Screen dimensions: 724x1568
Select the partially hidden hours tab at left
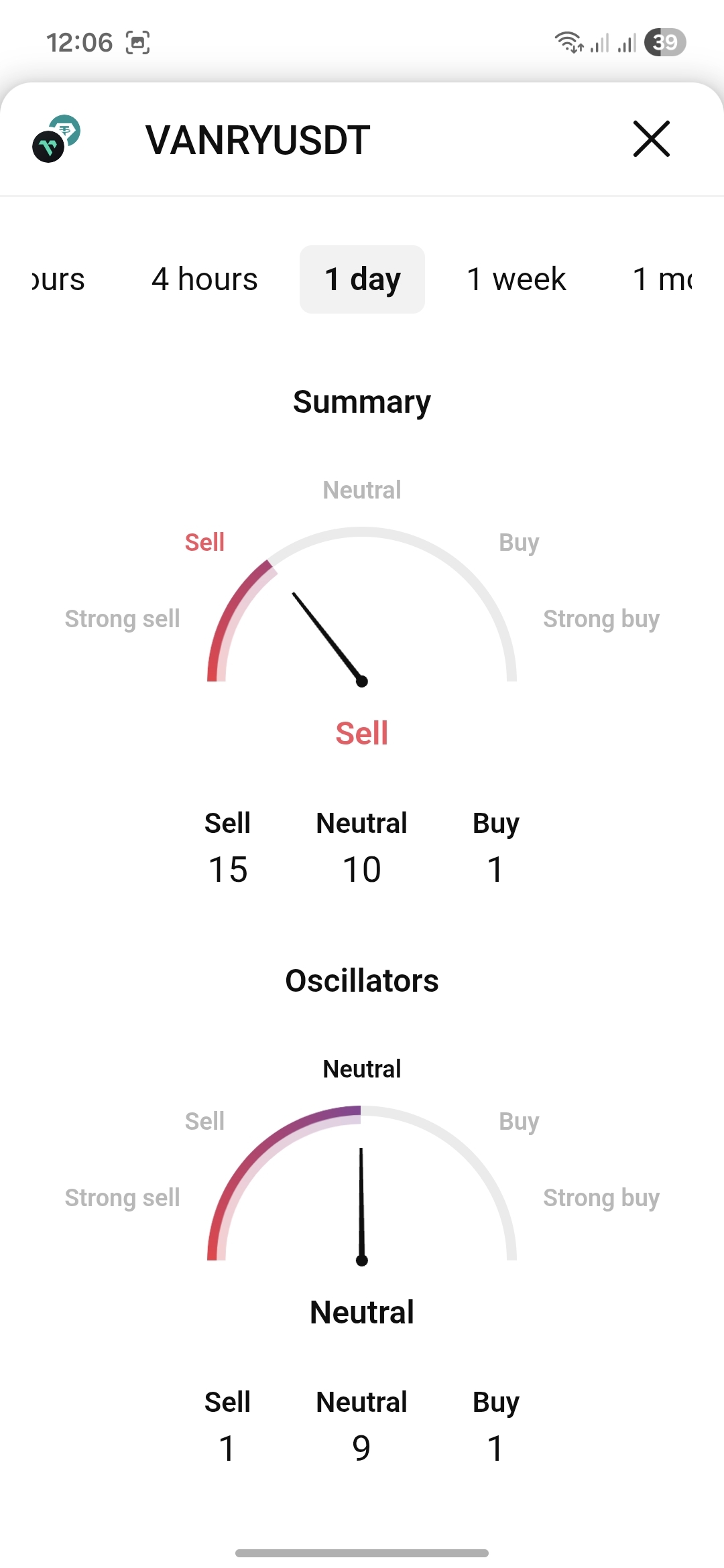tap(59, 279)
